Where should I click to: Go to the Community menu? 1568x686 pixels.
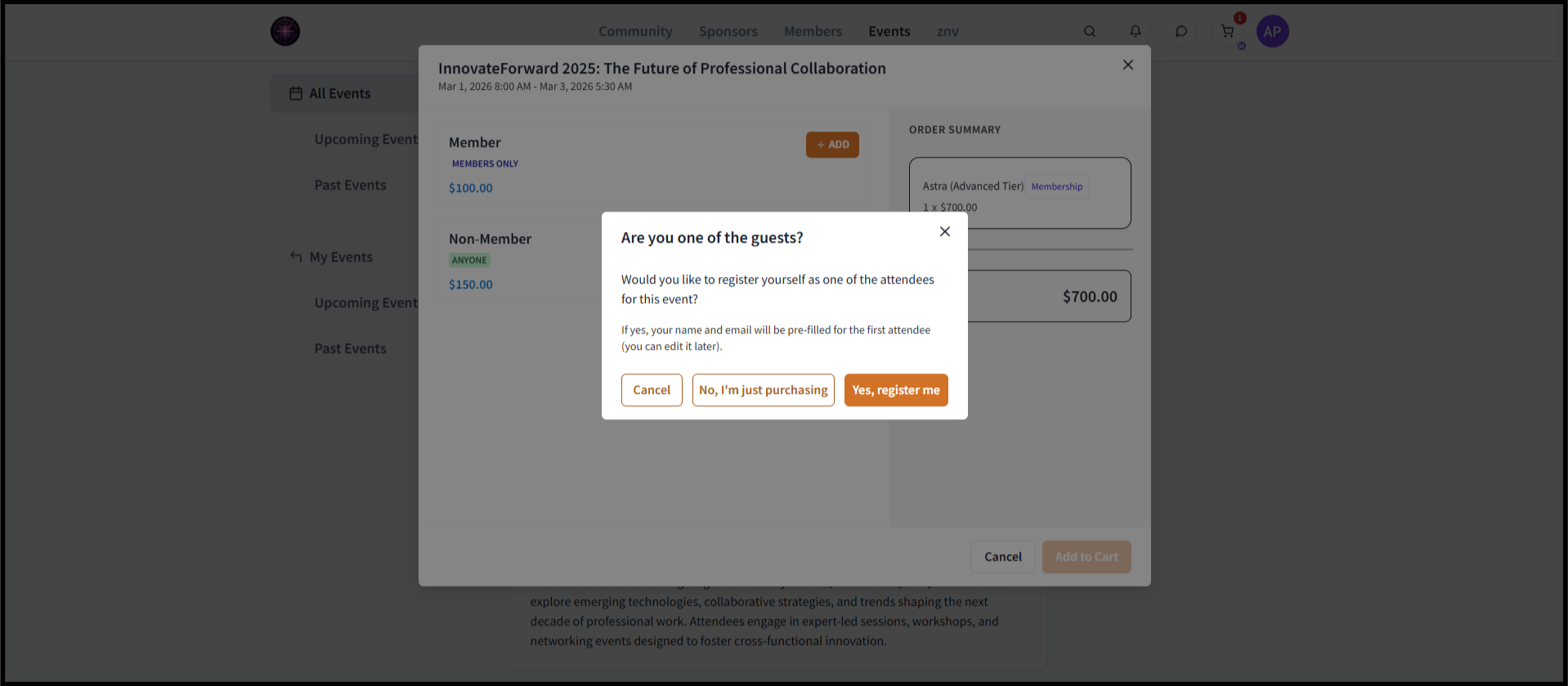635,31
